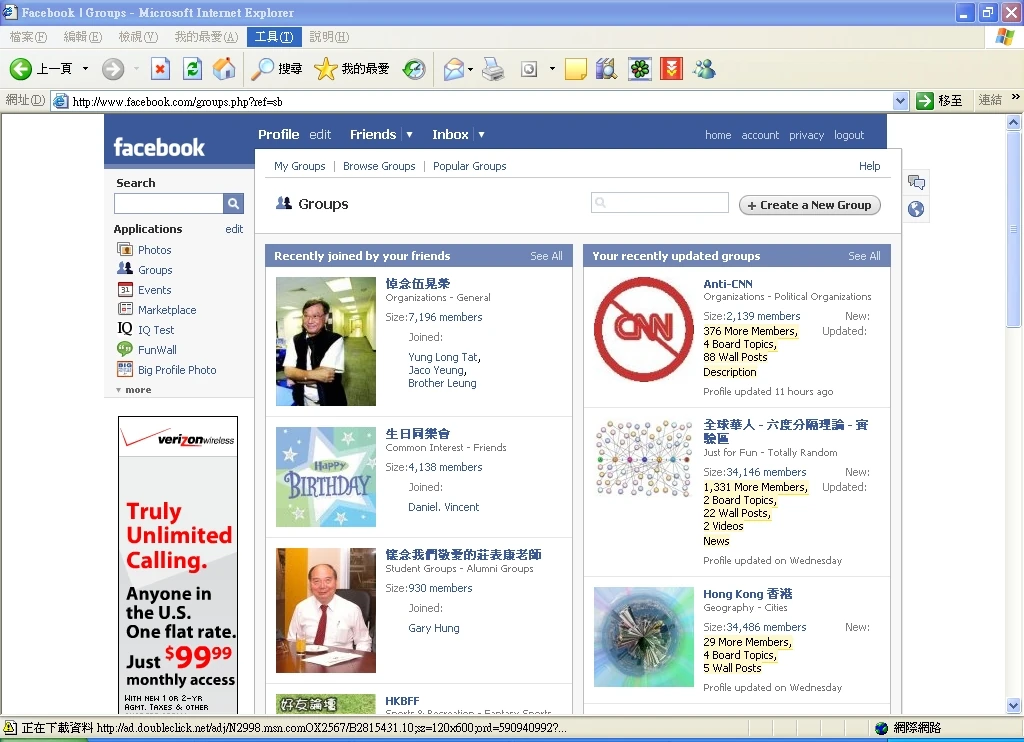Open the Happy Birthday group thumbnail

326,477
